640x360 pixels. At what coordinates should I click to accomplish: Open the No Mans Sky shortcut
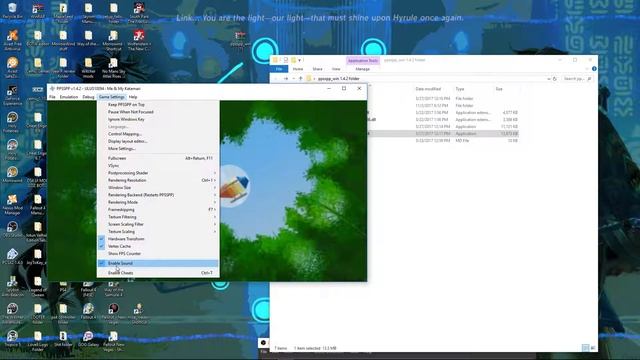pyautogui.click(x=113, y=67)
